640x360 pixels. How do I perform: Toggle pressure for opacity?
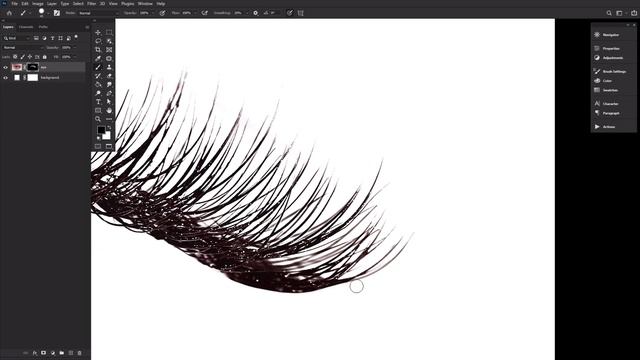[x=162, y=13]
